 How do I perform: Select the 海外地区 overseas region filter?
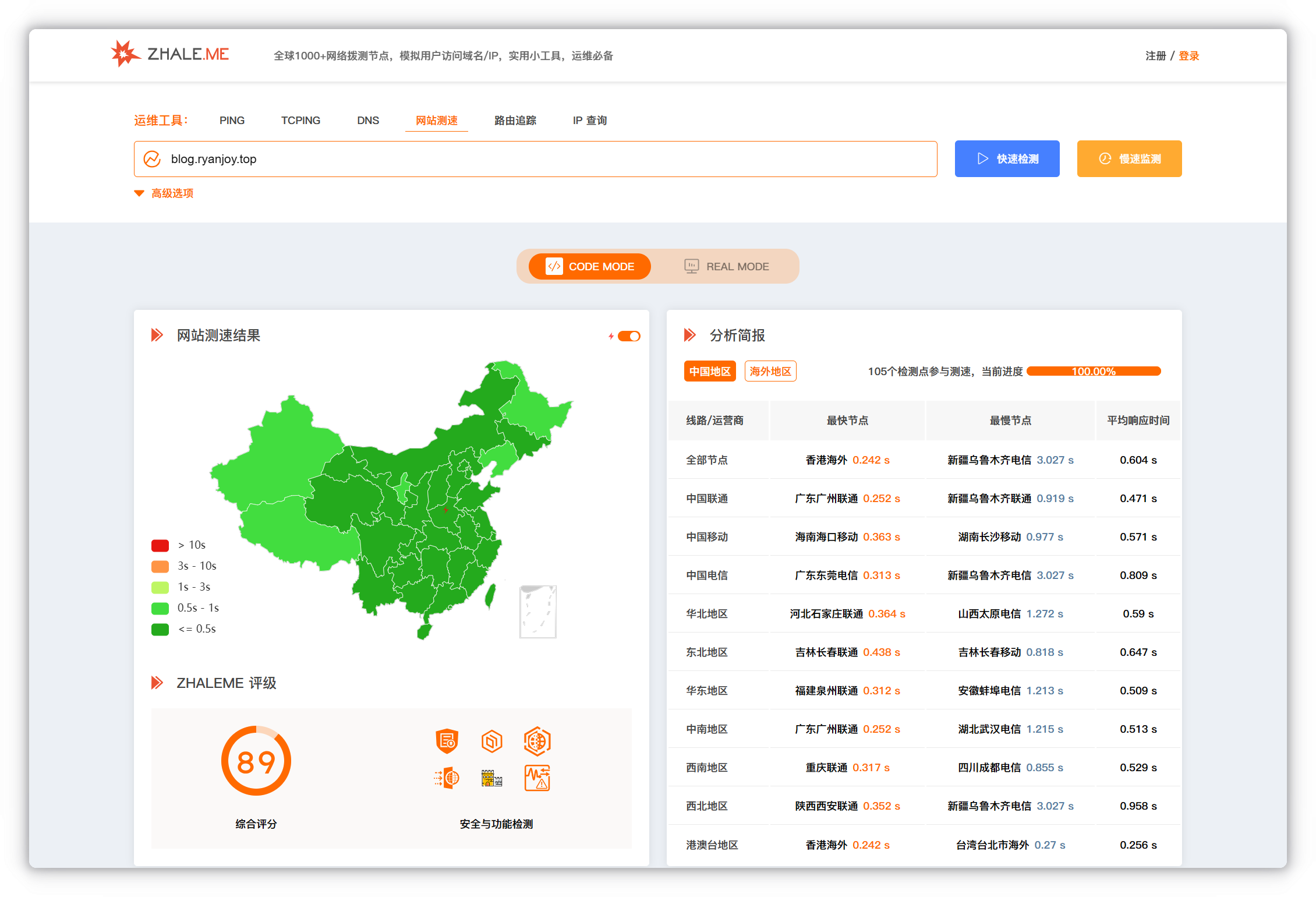coord(770,372)
